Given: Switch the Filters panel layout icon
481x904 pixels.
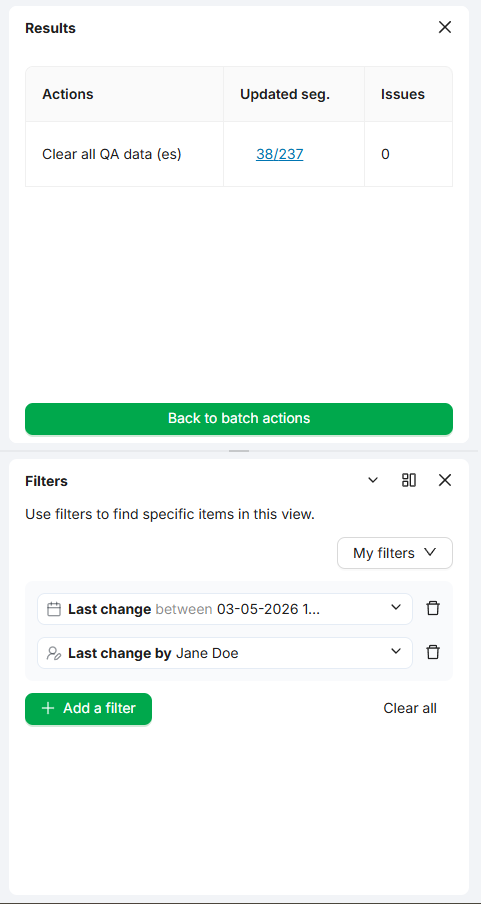Looking at the screenshot, I should (x=409, y=480).
